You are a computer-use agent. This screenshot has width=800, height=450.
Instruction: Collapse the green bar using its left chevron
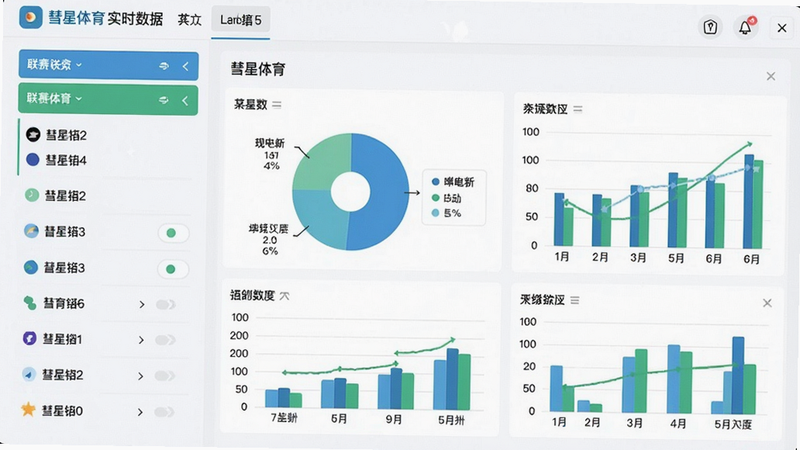pyautogui.click(x=185, y=101)
